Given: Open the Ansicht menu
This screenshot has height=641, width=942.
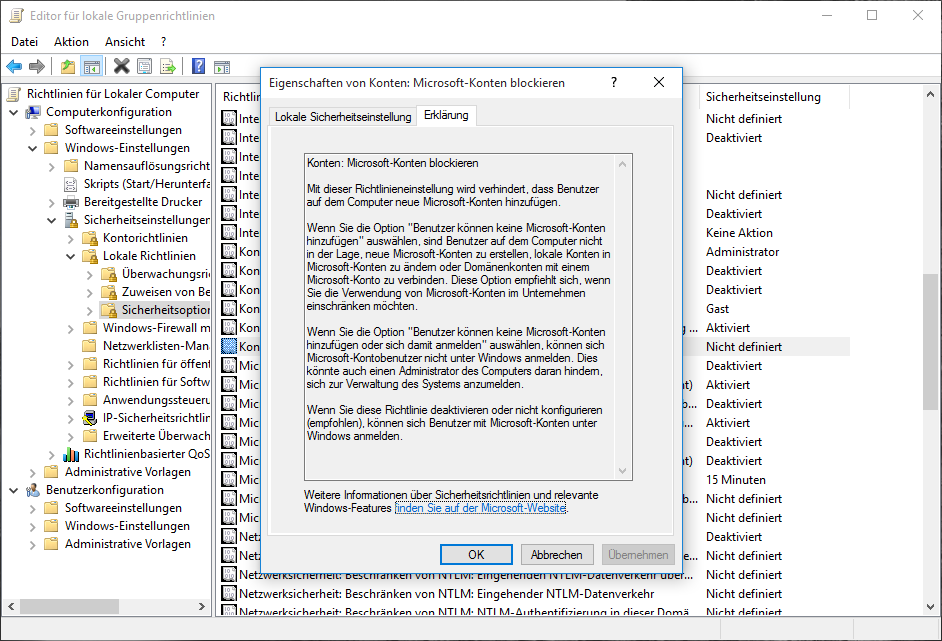Looking at the screenshot, I should (x=125, y=41).
